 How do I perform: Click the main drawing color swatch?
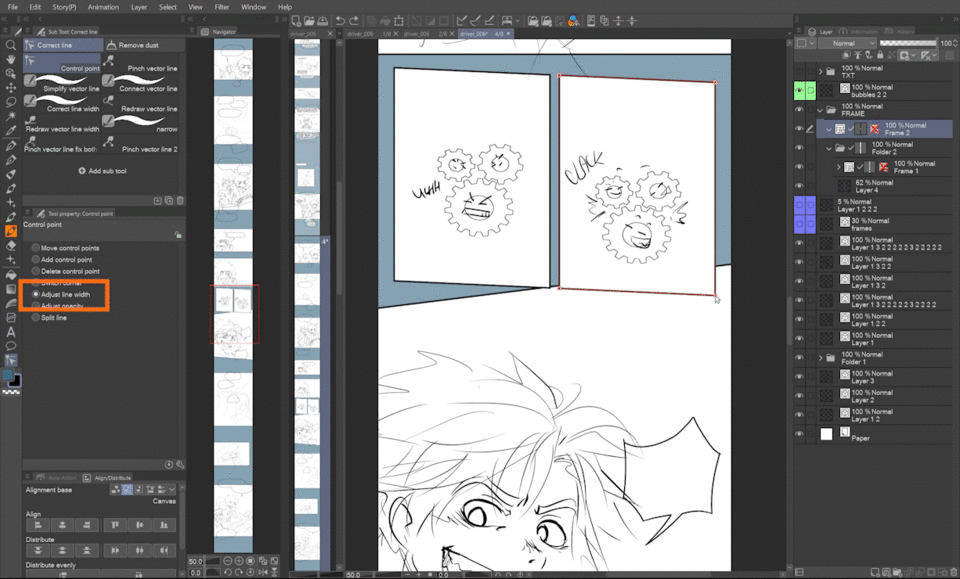(7, 375)
